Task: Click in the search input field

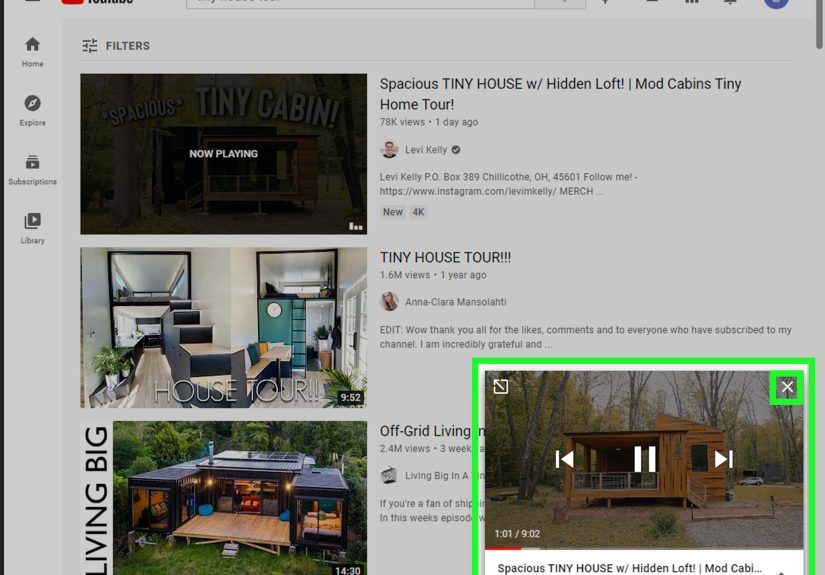Action: tap(360, 3)
